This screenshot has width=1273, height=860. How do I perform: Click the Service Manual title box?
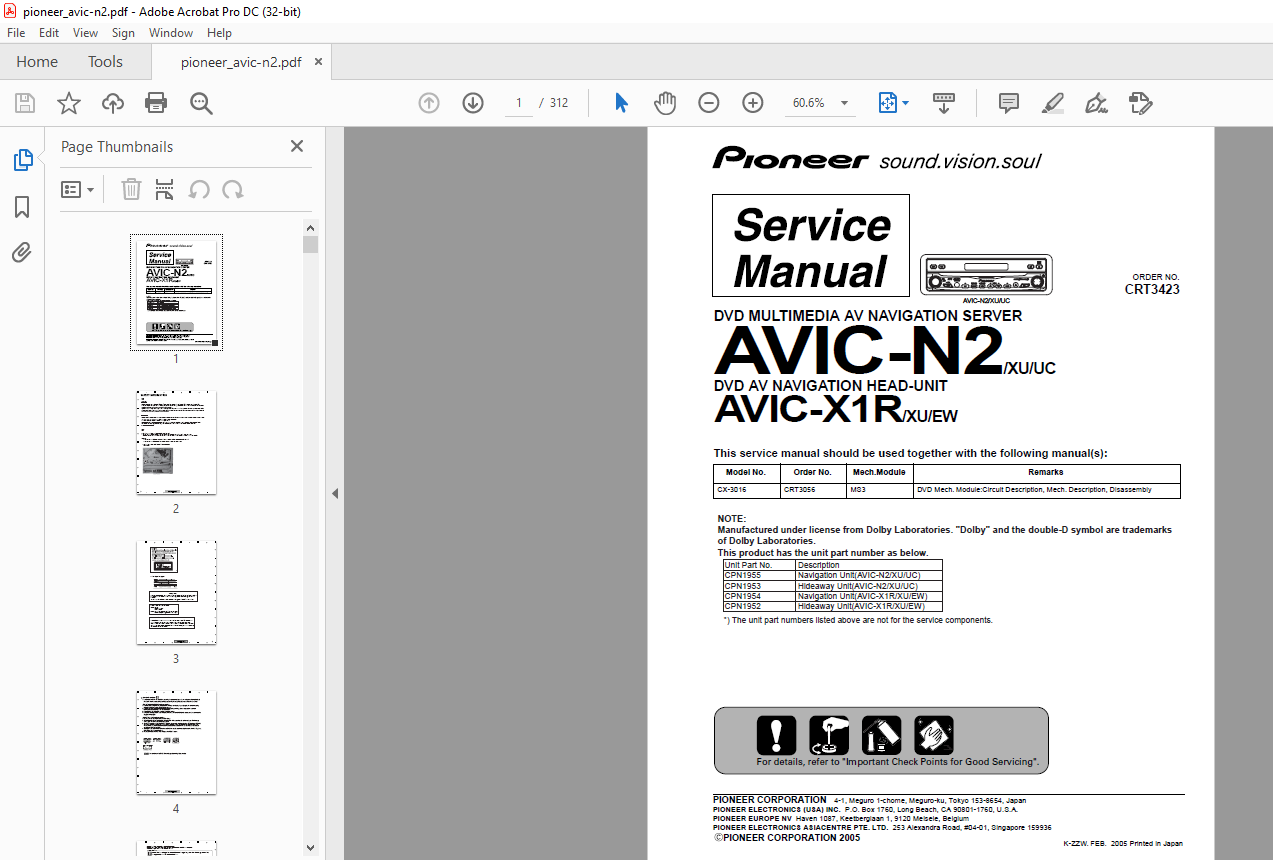(x=811, y=246)
